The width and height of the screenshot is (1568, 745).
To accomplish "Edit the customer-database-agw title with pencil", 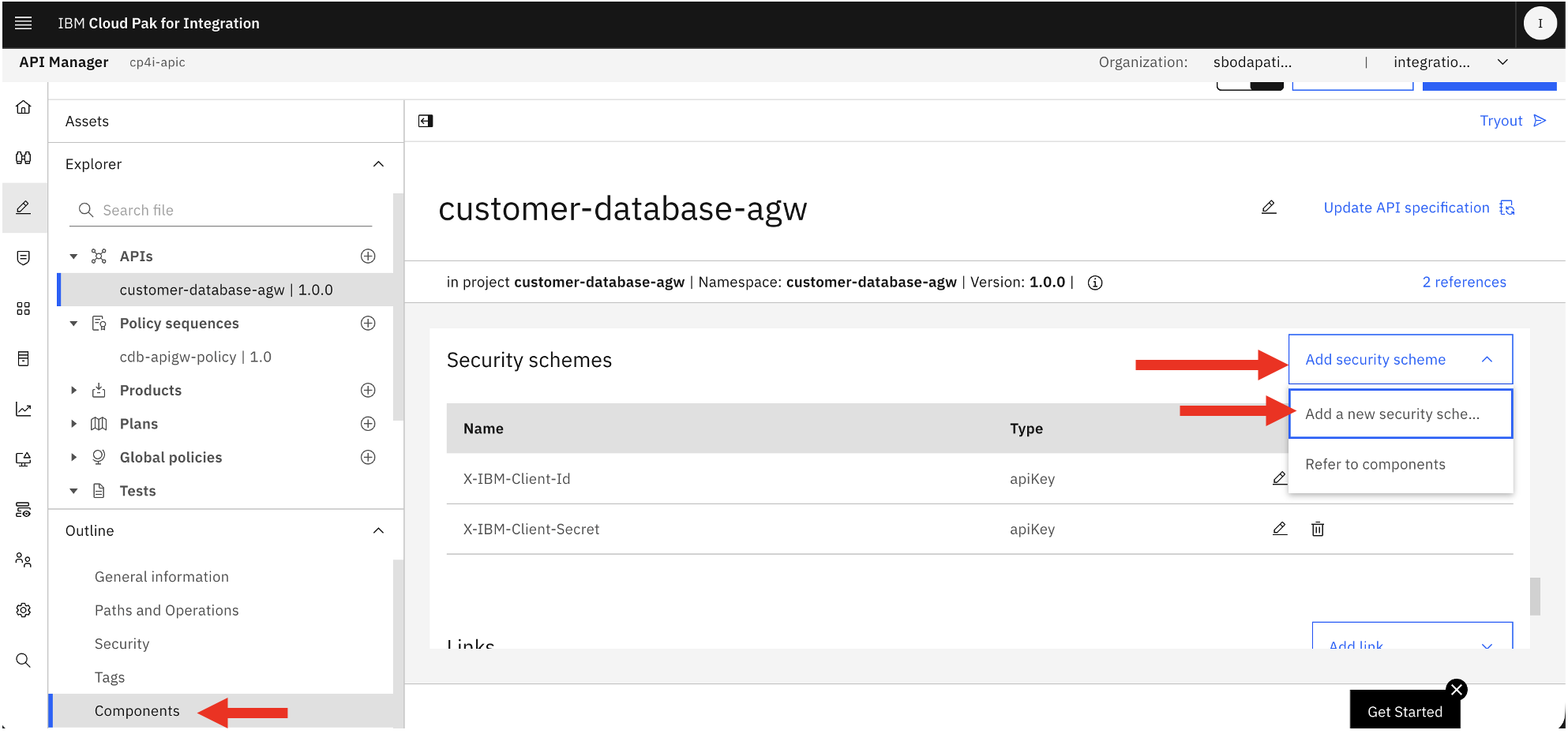I will coord(1269,208).
